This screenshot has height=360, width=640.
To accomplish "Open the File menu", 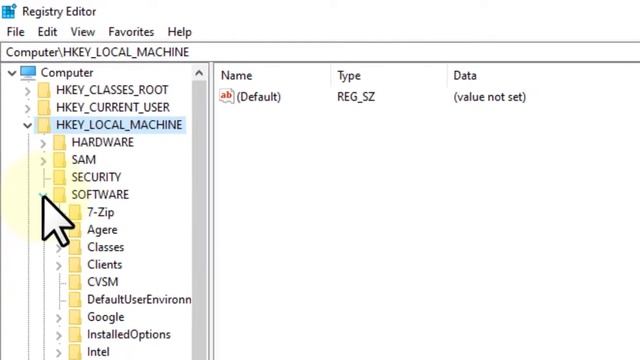I will (16, 32).
